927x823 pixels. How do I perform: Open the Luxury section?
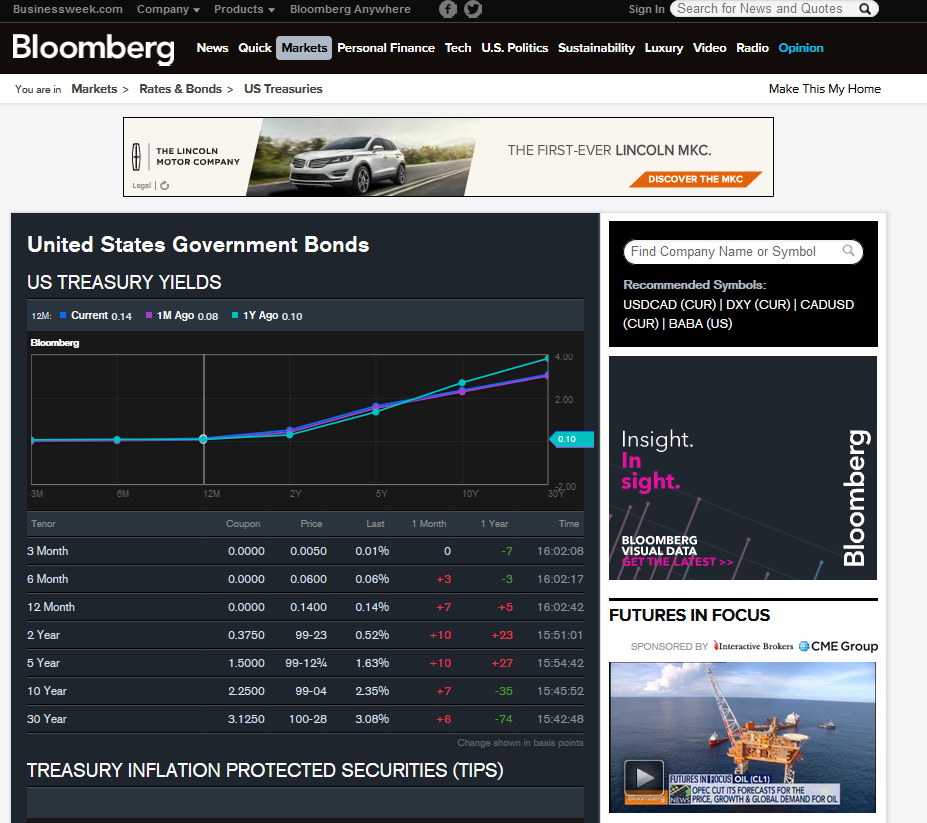tap(664, 48)
